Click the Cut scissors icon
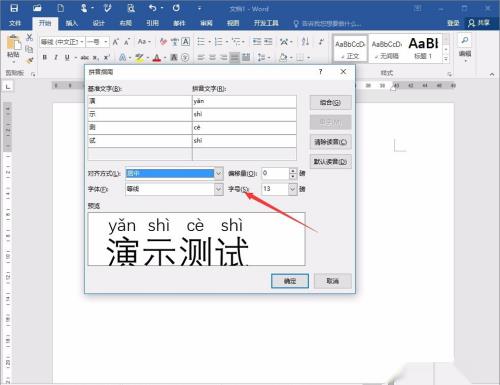The image size is (500, 385). point(29,37)
